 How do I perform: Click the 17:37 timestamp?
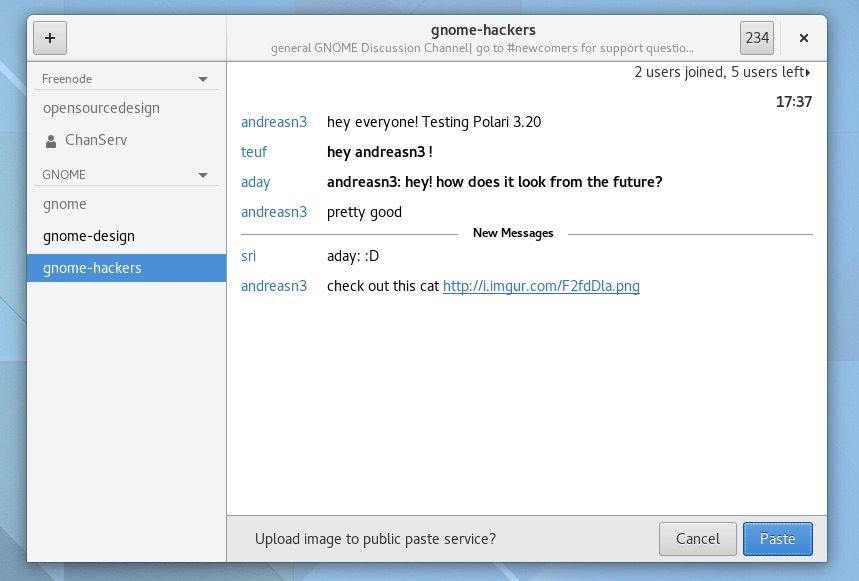pyautogui.click(x=794, y=102)
